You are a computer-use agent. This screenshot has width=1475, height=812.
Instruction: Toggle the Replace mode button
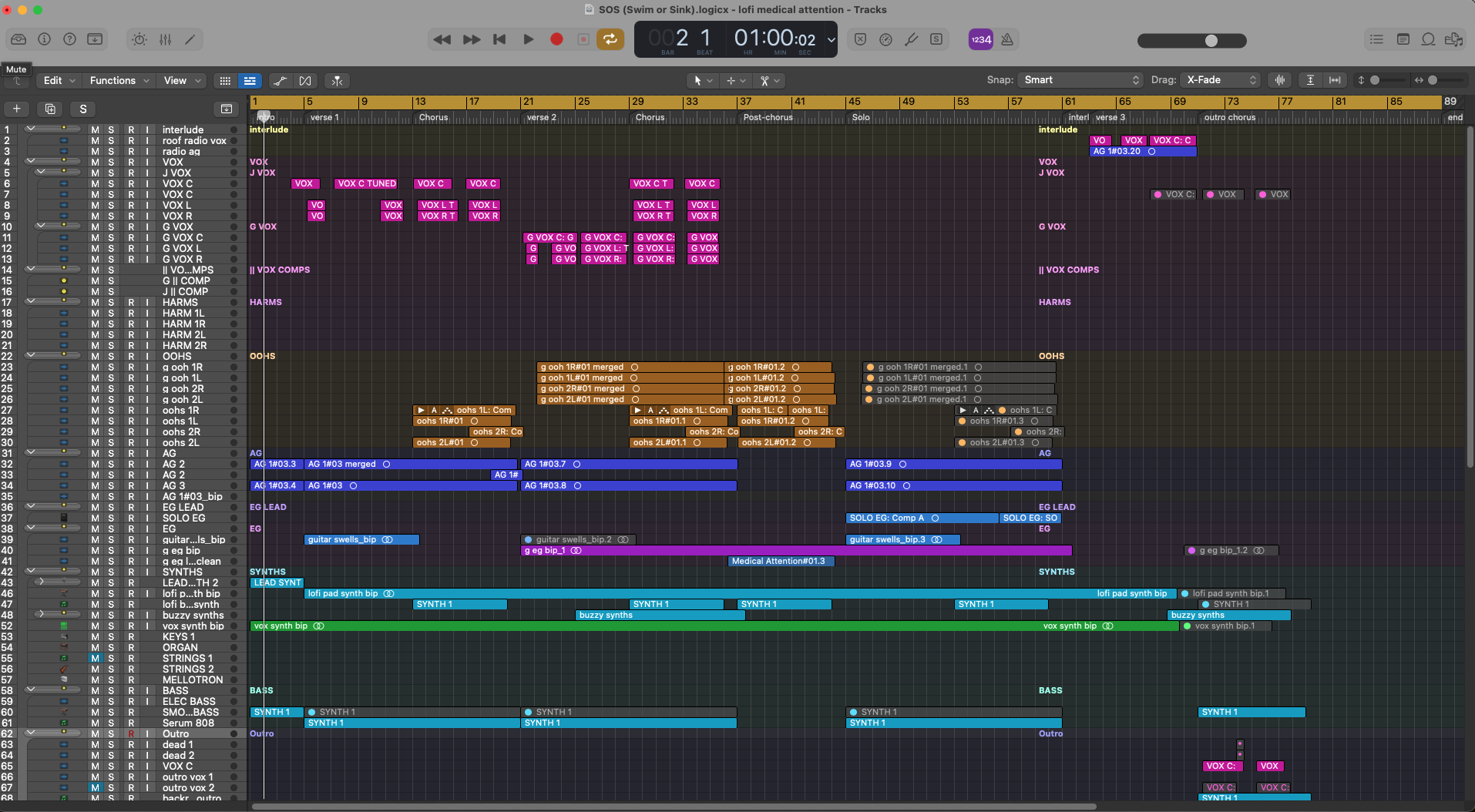click(861, 39)
